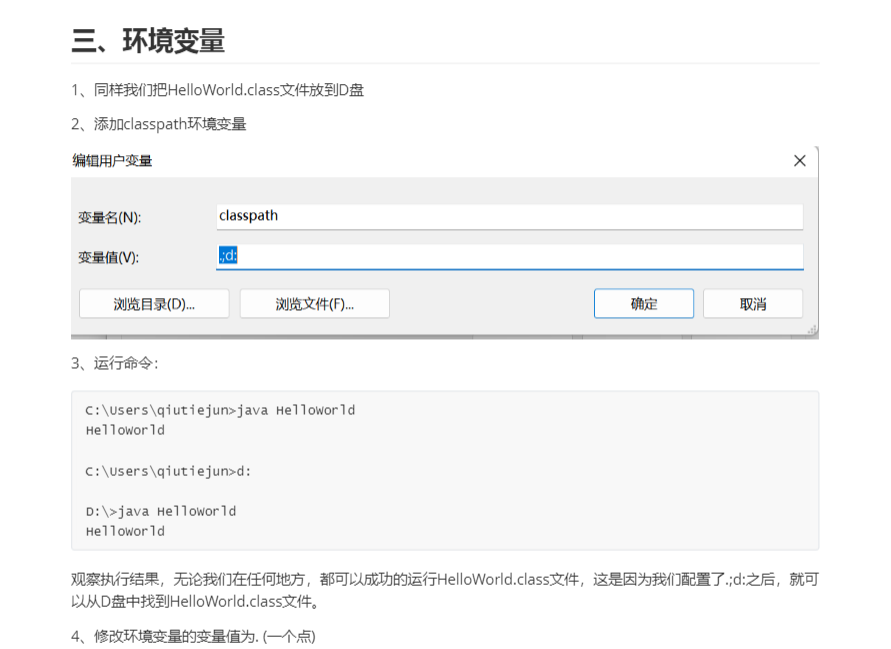Confirm with the 确定 button

click(643, 304)
